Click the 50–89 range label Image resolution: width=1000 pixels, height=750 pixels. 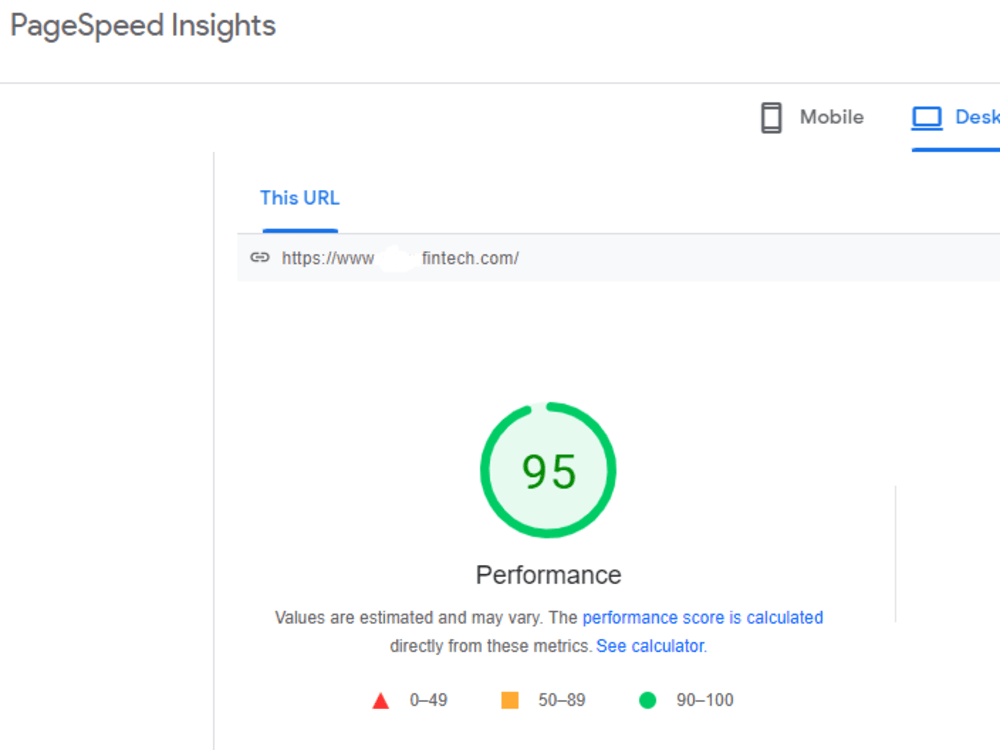pyautogui.click(x=562, y=700)
